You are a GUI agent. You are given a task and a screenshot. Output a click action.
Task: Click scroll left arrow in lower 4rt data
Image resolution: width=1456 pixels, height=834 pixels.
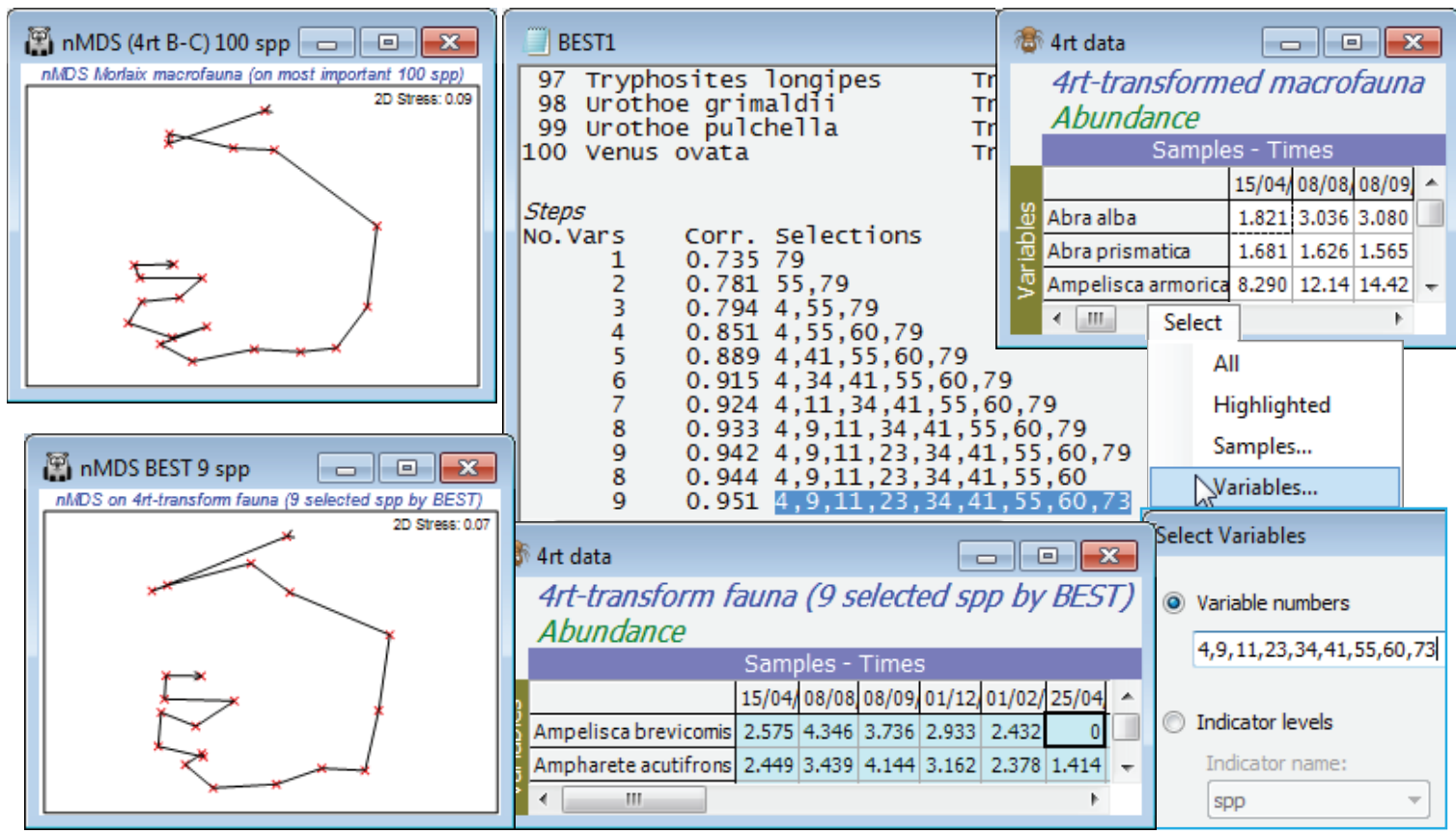pyautogui.click(x=544, y=799)
